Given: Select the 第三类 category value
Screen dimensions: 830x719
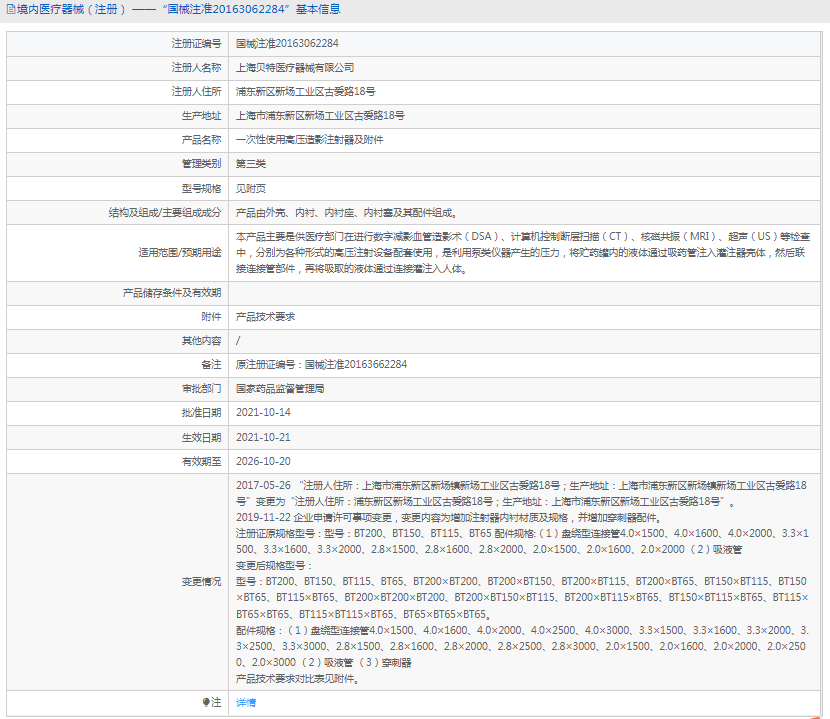Looking at the screenshot, I should (x=250, y=164).
